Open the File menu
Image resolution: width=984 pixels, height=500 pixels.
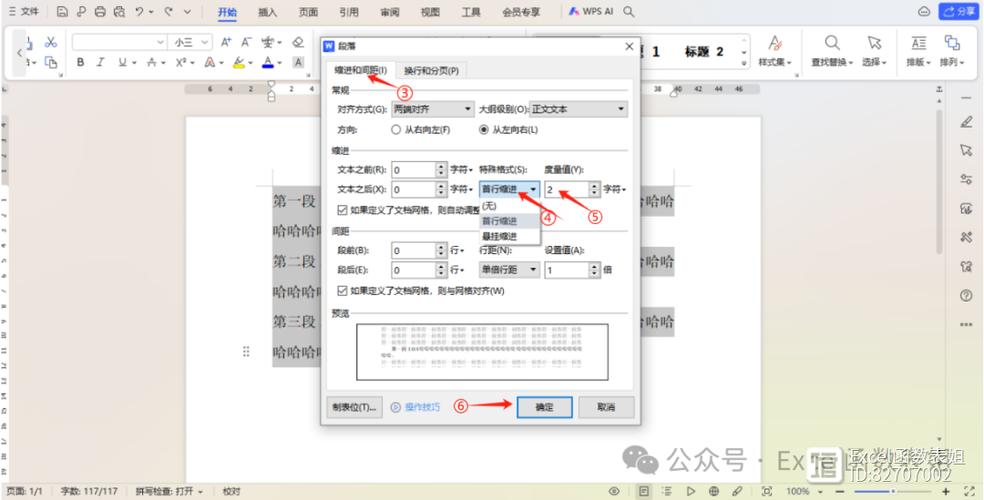pyautogui.click(x=24, y=11)
